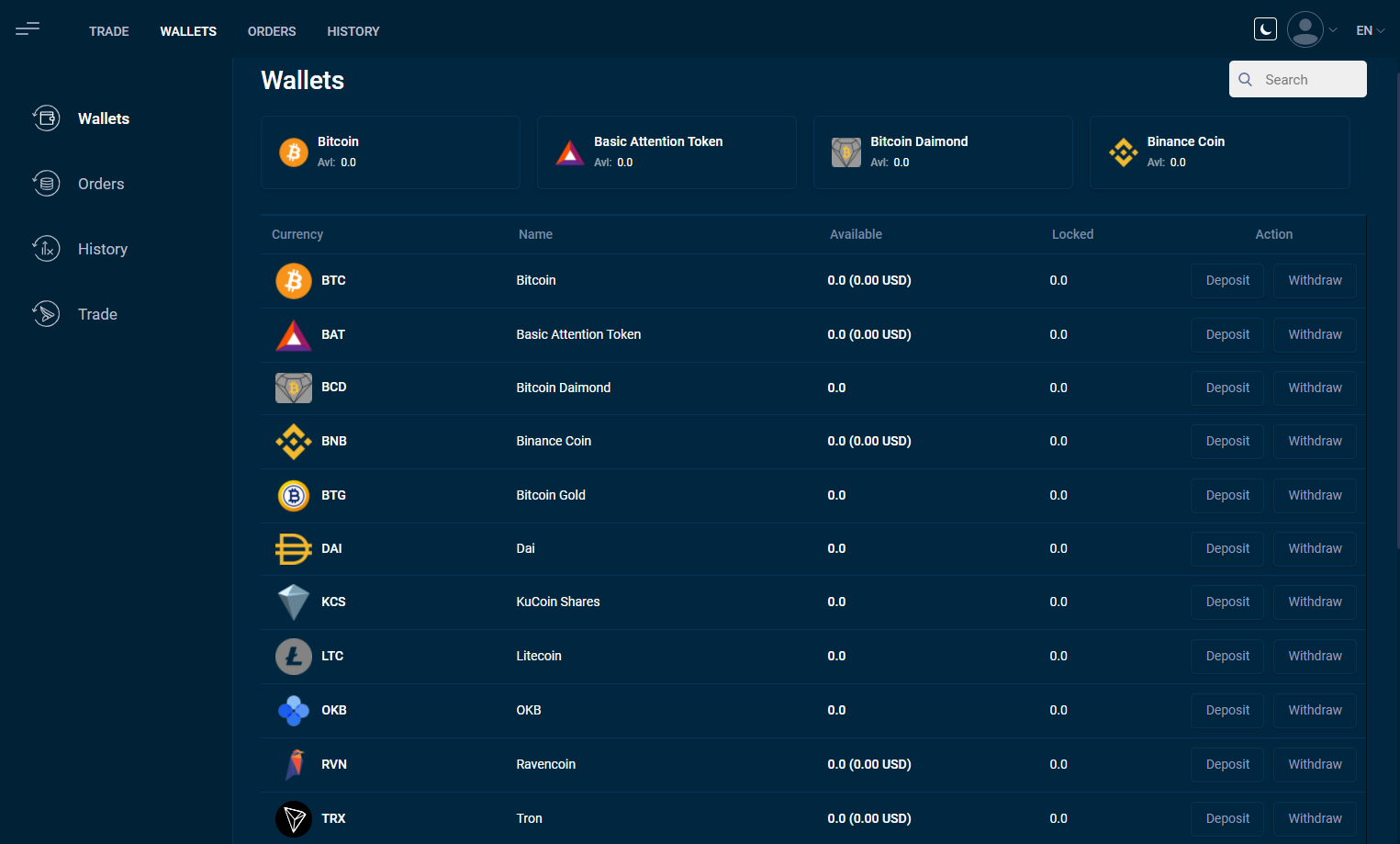
Task: Click the sidebar Wallets icon
Action: [46, 118]
